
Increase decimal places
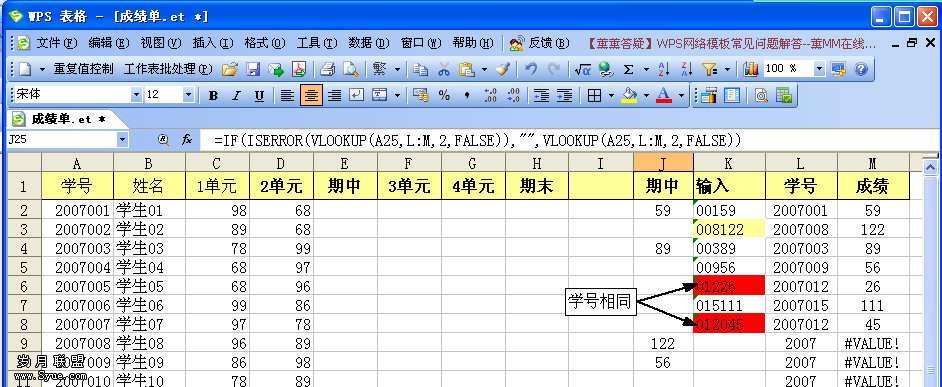tap(490, 95)
